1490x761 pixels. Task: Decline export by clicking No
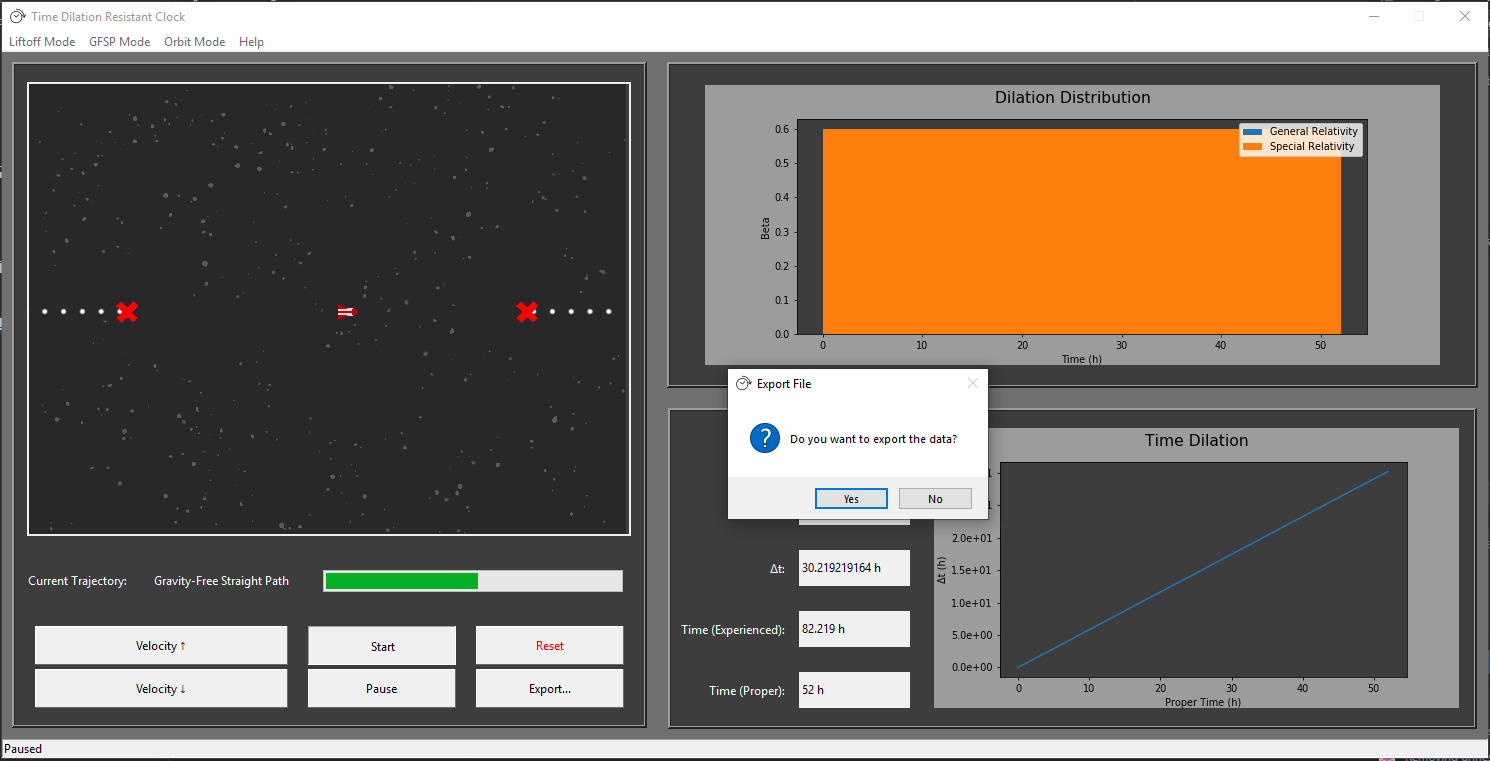(935, 499)
